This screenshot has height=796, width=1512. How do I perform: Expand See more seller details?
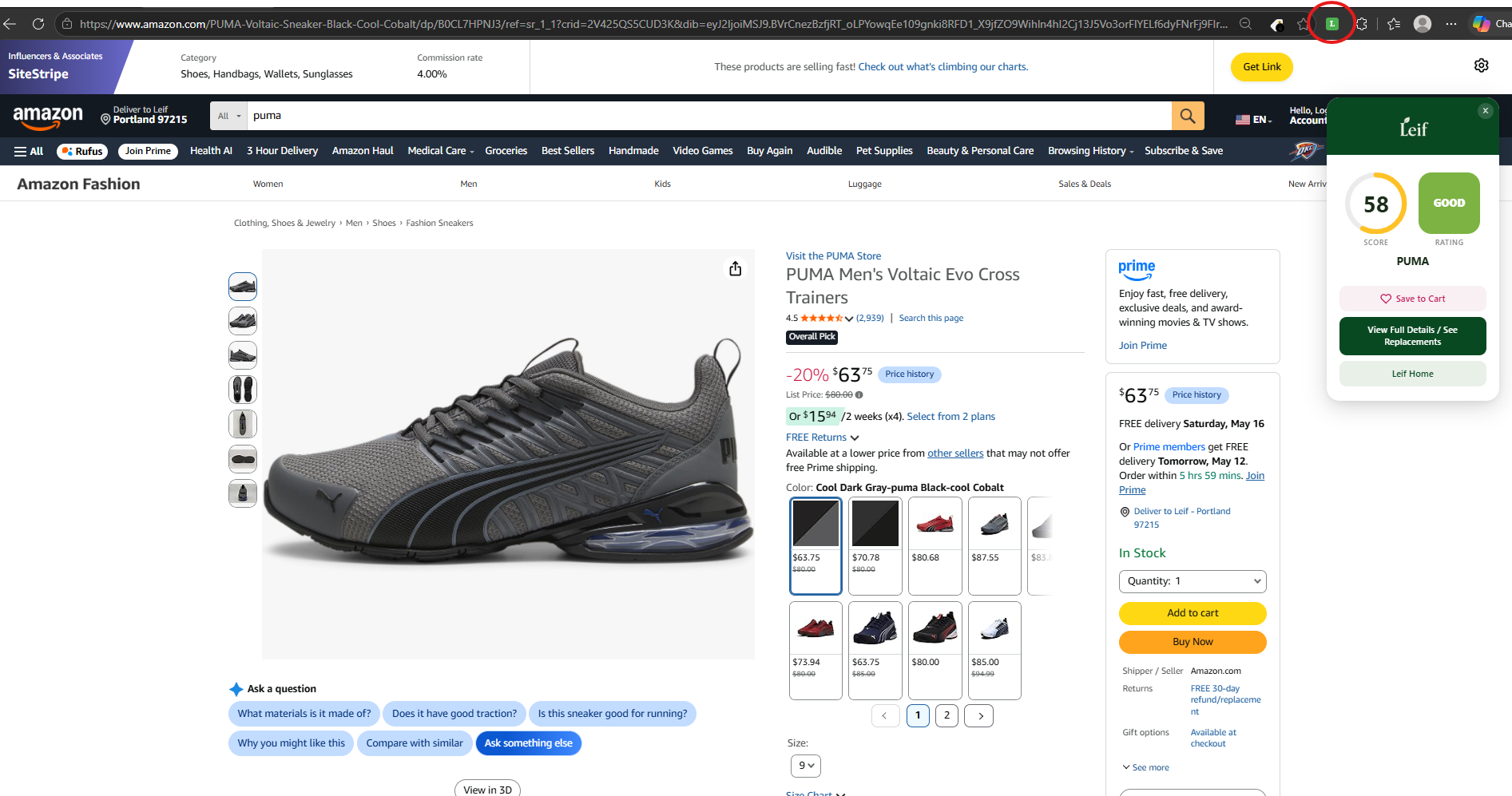tap(1145, 767)
